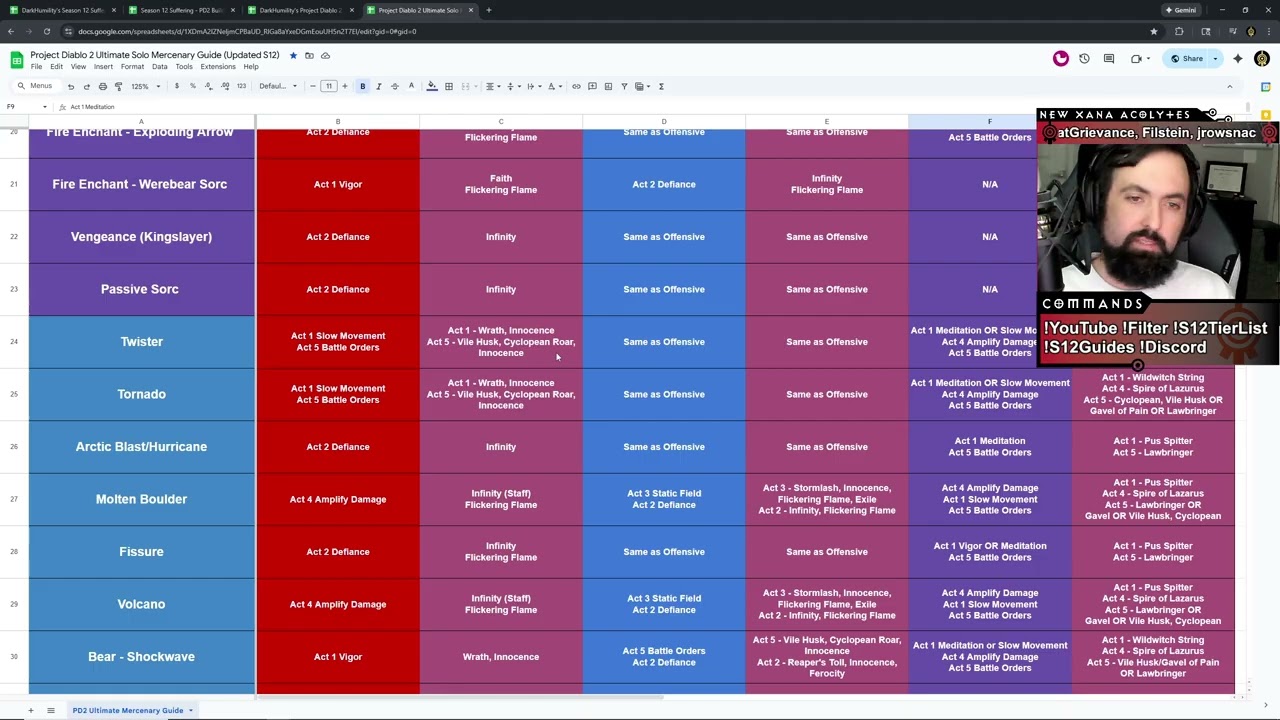Open the Gemini sparkle icon beside Share
1280x720 pixels.
coord(1237,59)
